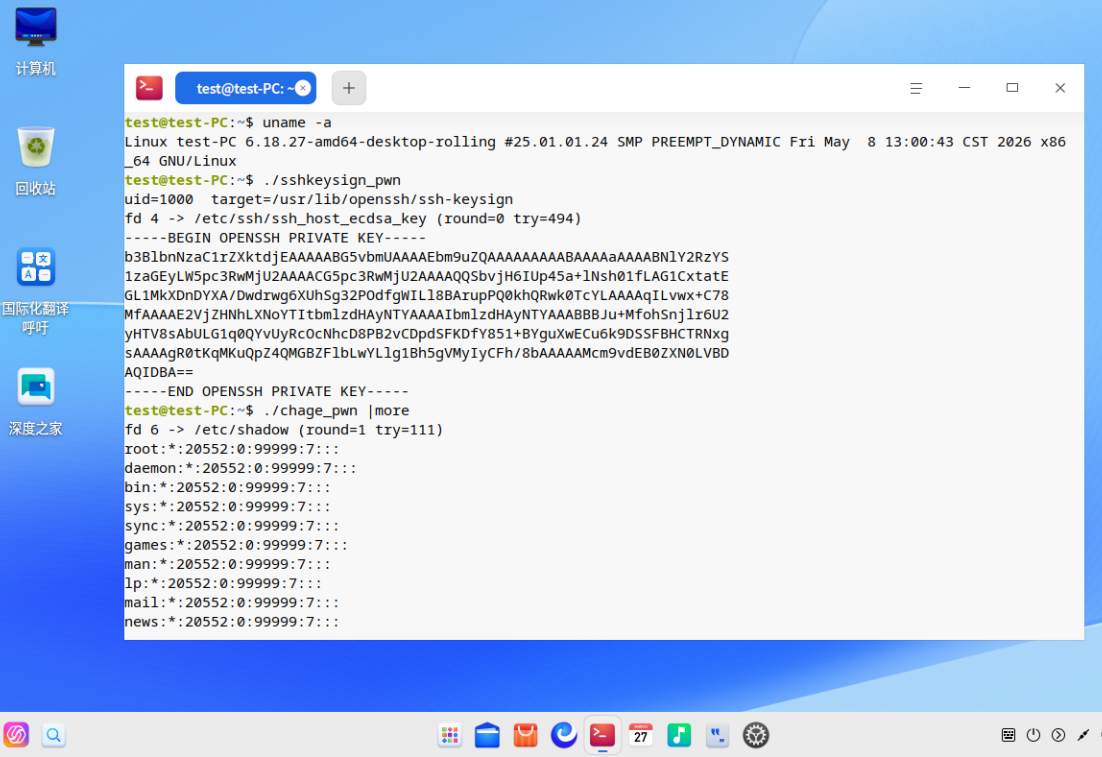This screenshot has width=1102, height=757.
Task: Click the 'Linux test-PC 6.18.27' output line
Action: pos(595,141)
